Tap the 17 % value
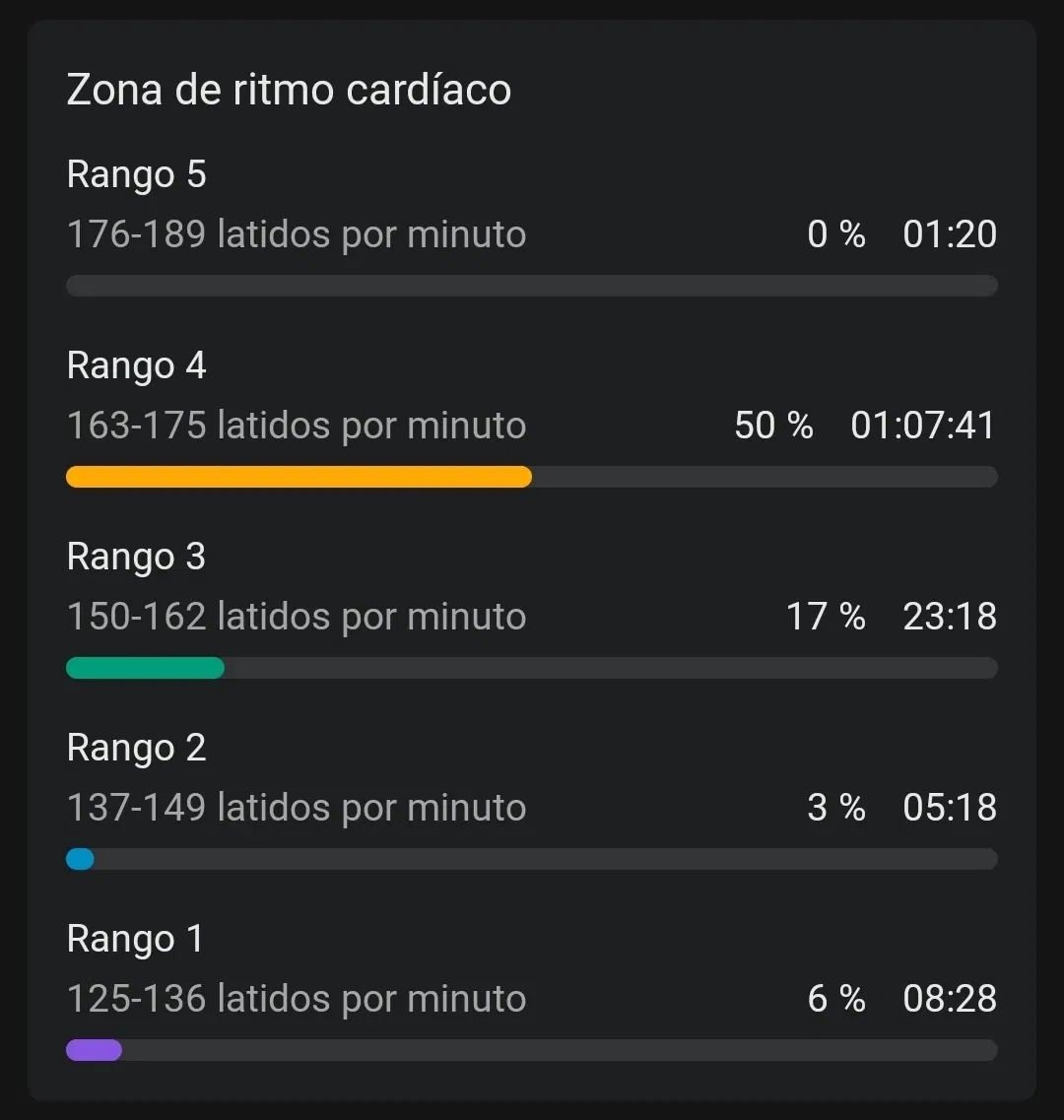Viewport: 1064px width, 1120px height. point(826,617)
